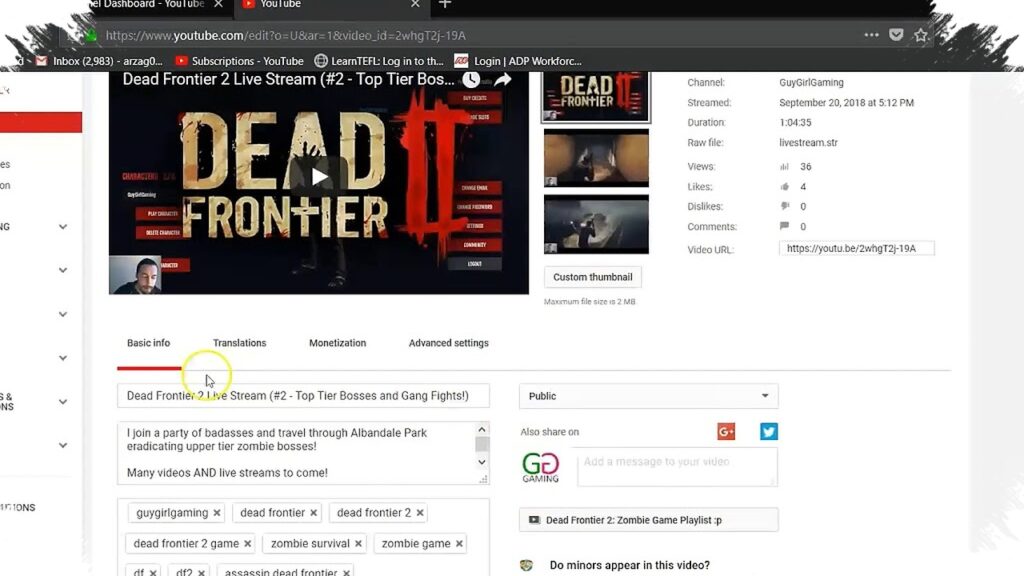Click the video title input field
The width and height of the screenshot is (1024, 576).
point(303,396)
